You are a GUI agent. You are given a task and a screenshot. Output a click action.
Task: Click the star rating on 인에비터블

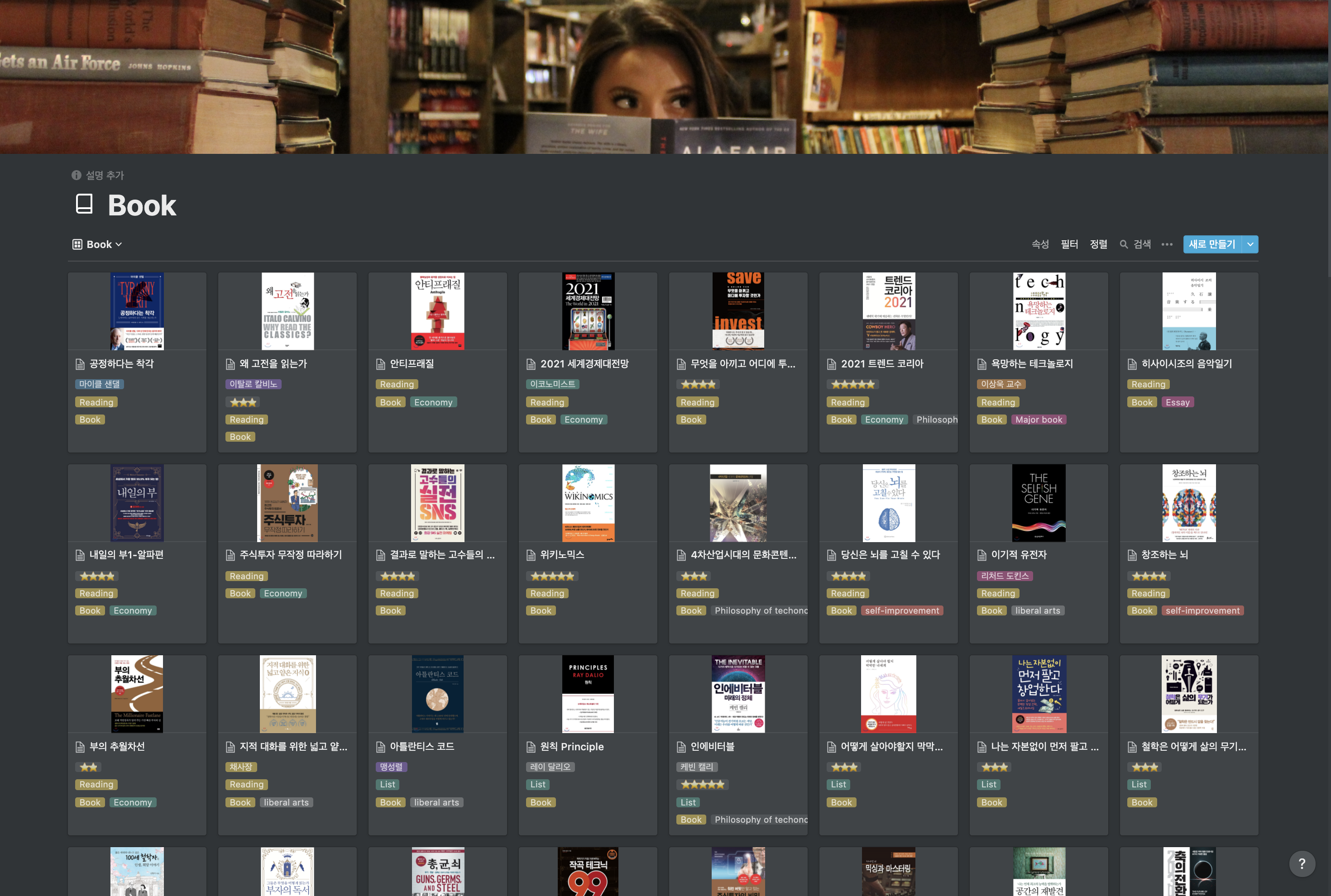tap(703, 785)
